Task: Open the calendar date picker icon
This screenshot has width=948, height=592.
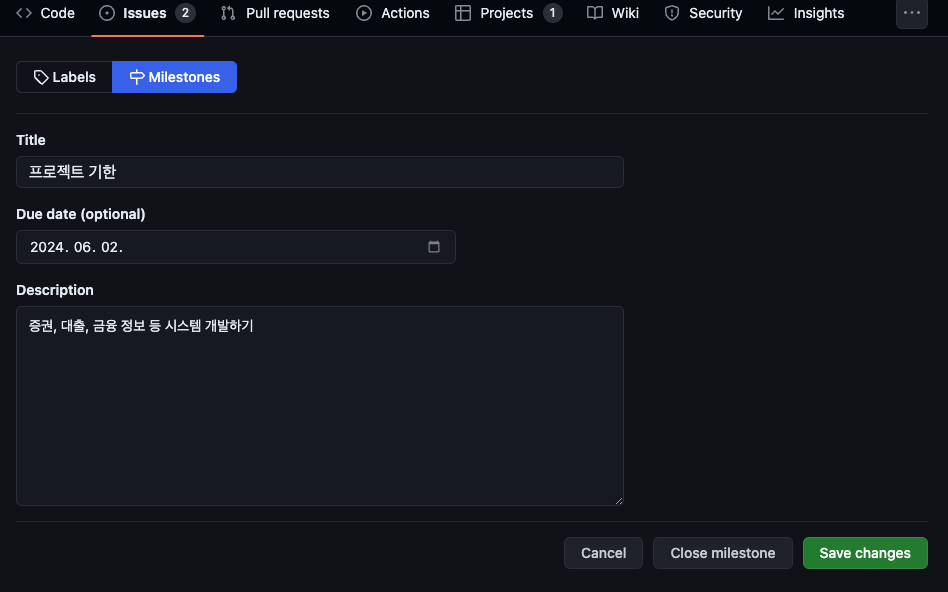Action: [x=433, y=247]
